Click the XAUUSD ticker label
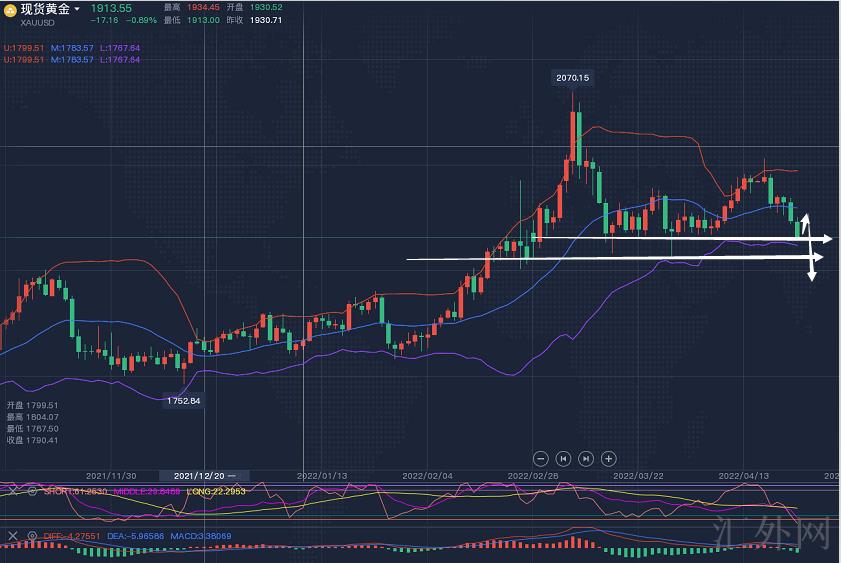Image resolution: width=841 pixels, height=563 pixels. [38, 23]
